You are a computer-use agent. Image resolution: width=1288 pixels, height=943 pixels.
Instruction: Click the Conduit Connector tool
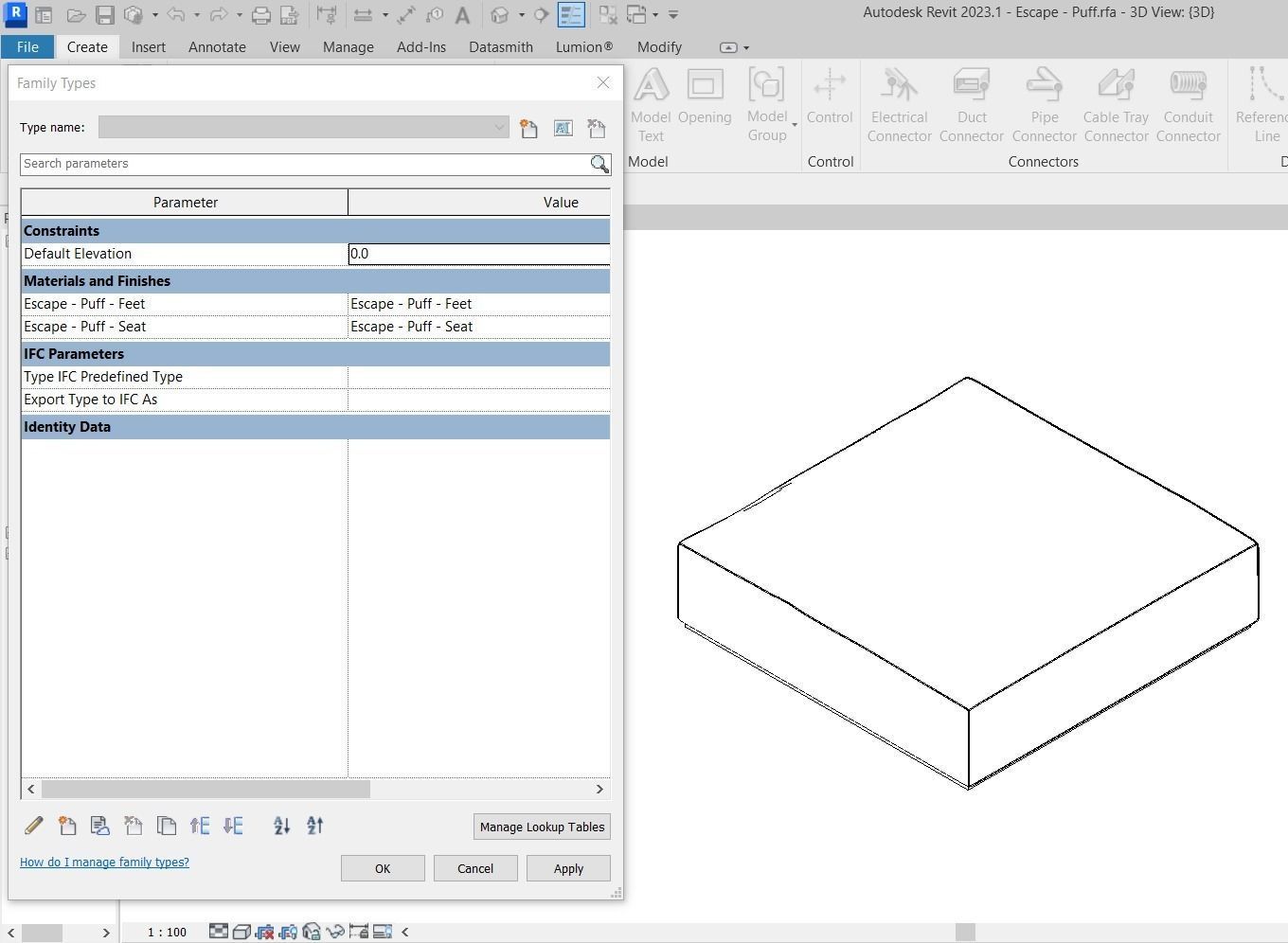click(x=1188, y=104)
